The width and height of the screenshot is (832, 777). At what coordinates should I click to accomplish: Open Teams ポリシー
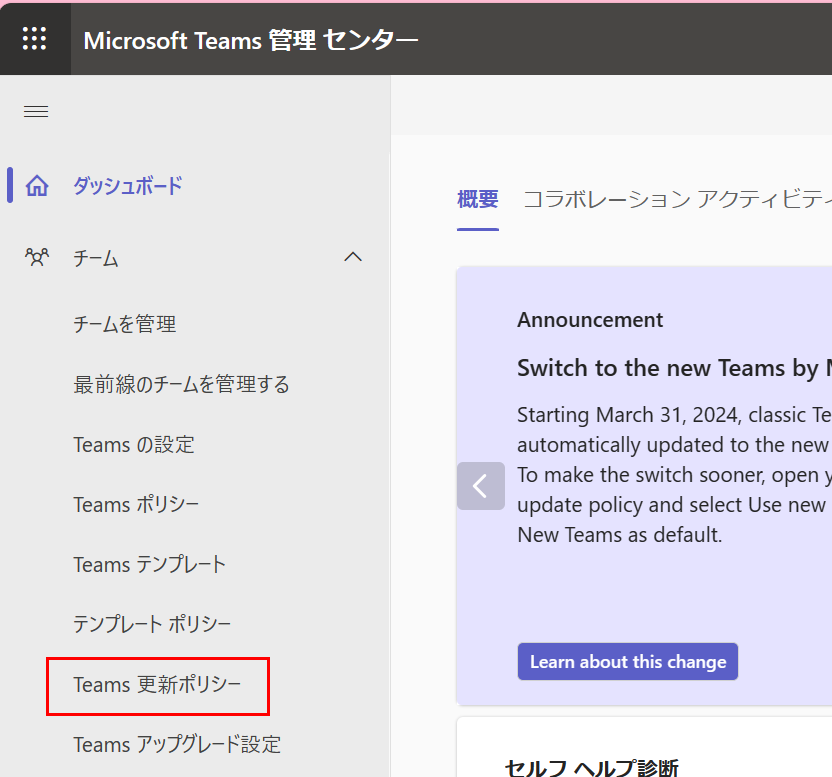click(x=136, y=504)
